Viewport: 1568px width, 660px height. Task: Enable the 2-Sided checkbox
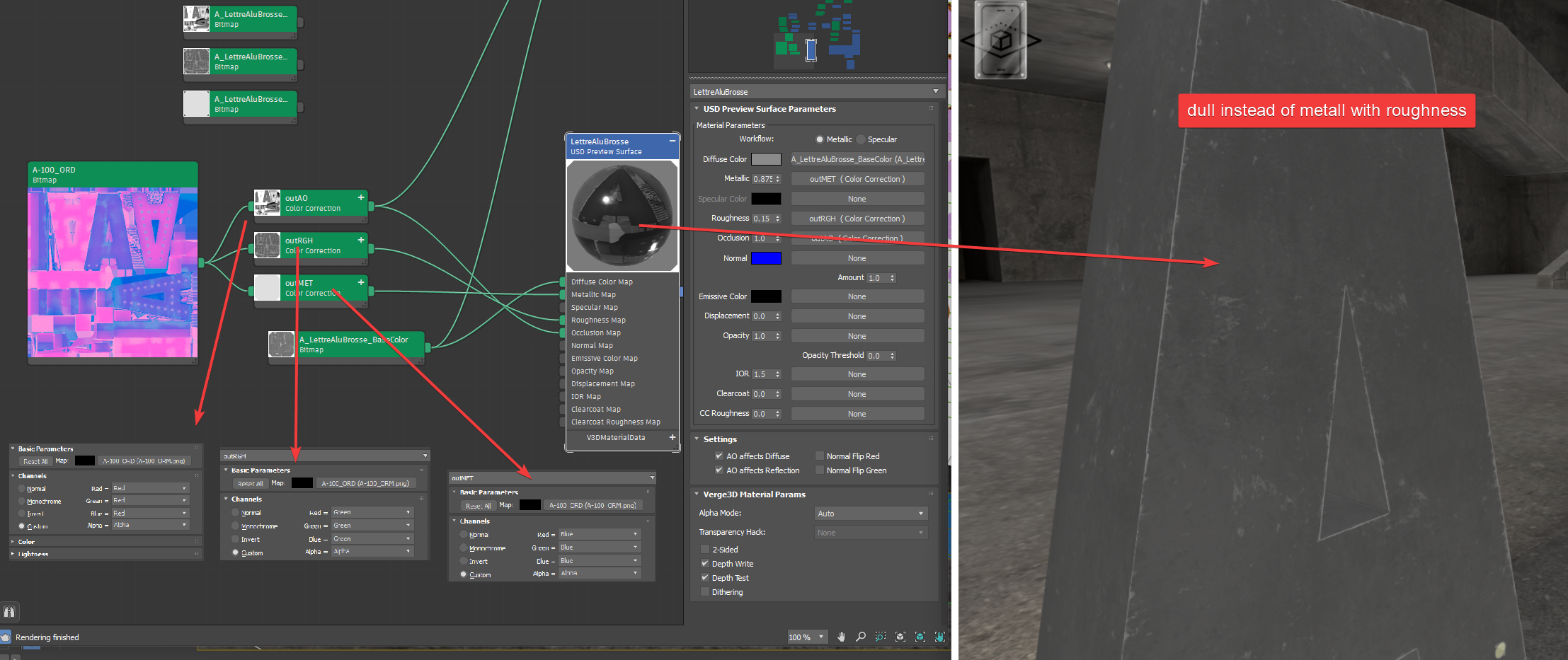click(x=705, y=550)
